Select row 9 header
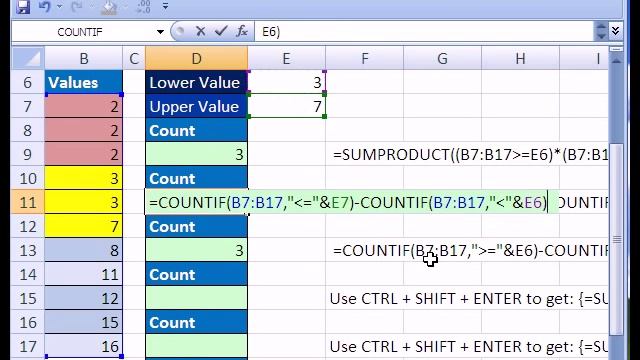Viewport: 640px width, 360px height. click(x=28, y=154)
